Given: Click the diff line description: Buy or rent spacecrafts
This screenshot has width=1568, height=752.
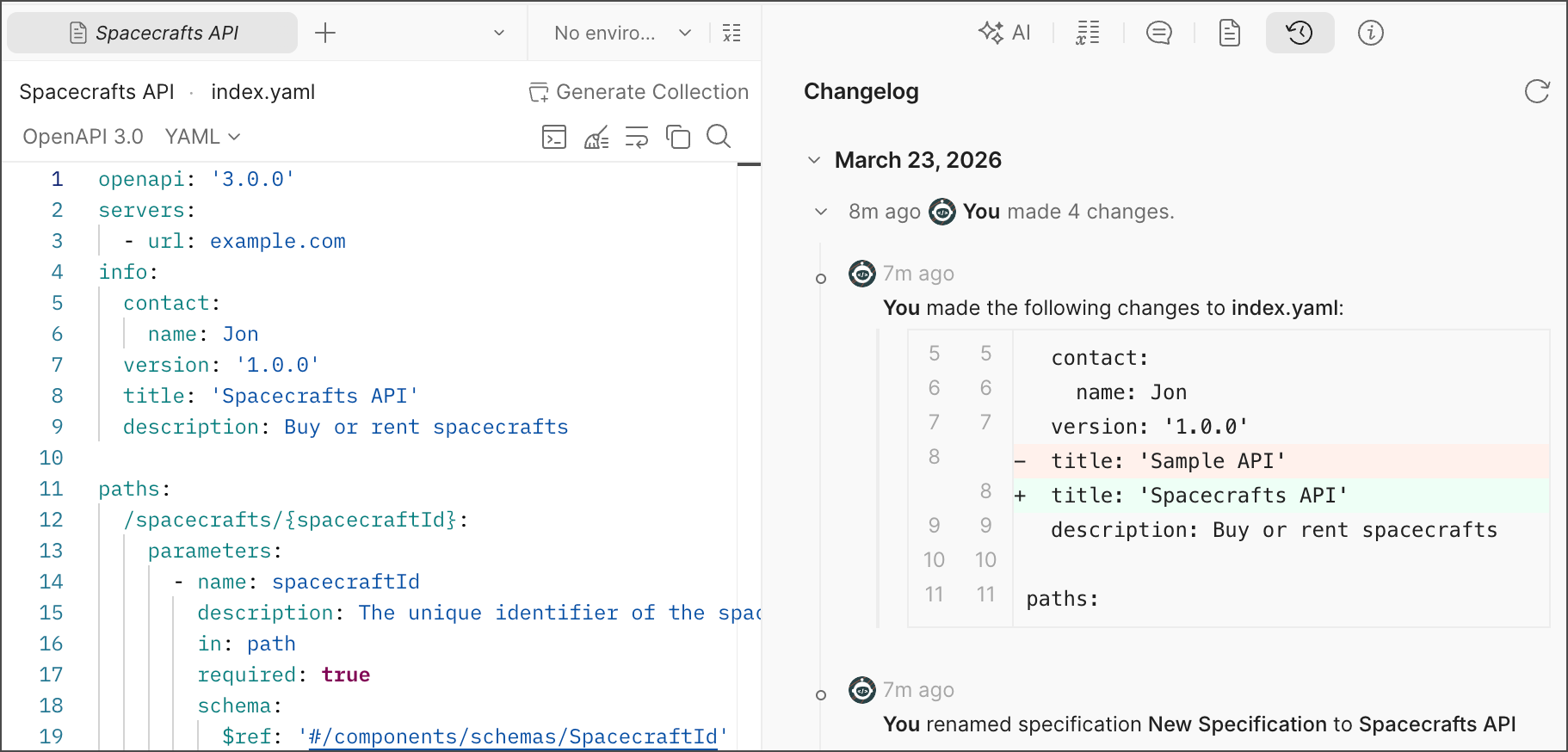Looking at the screenshot, I should click(x=1274, y=530).
